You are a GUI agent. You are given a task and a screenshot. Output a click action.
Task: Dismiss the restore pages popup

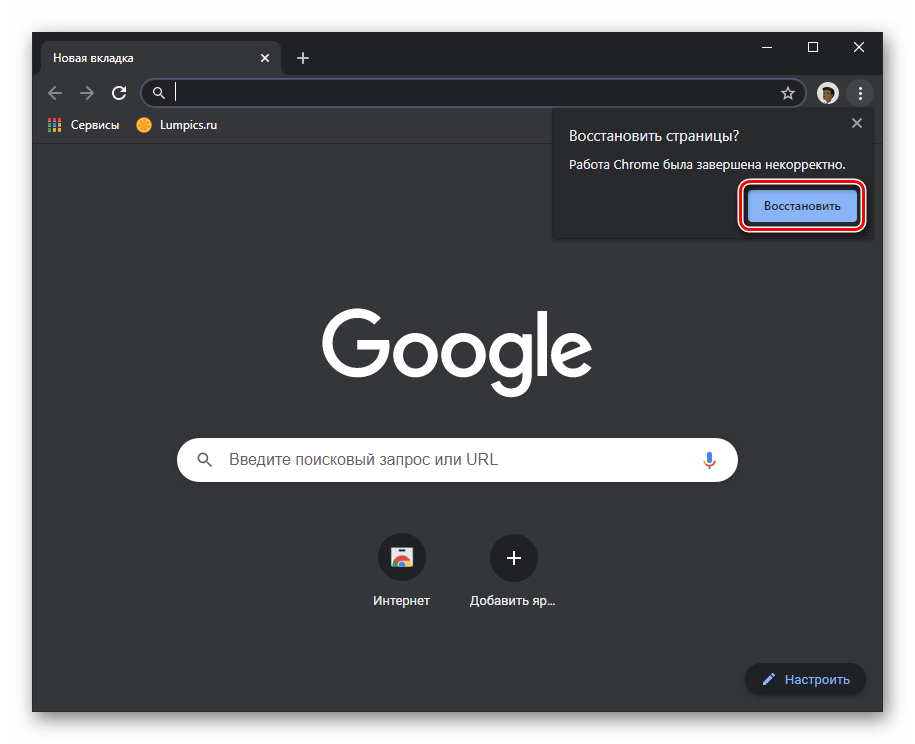856,123
